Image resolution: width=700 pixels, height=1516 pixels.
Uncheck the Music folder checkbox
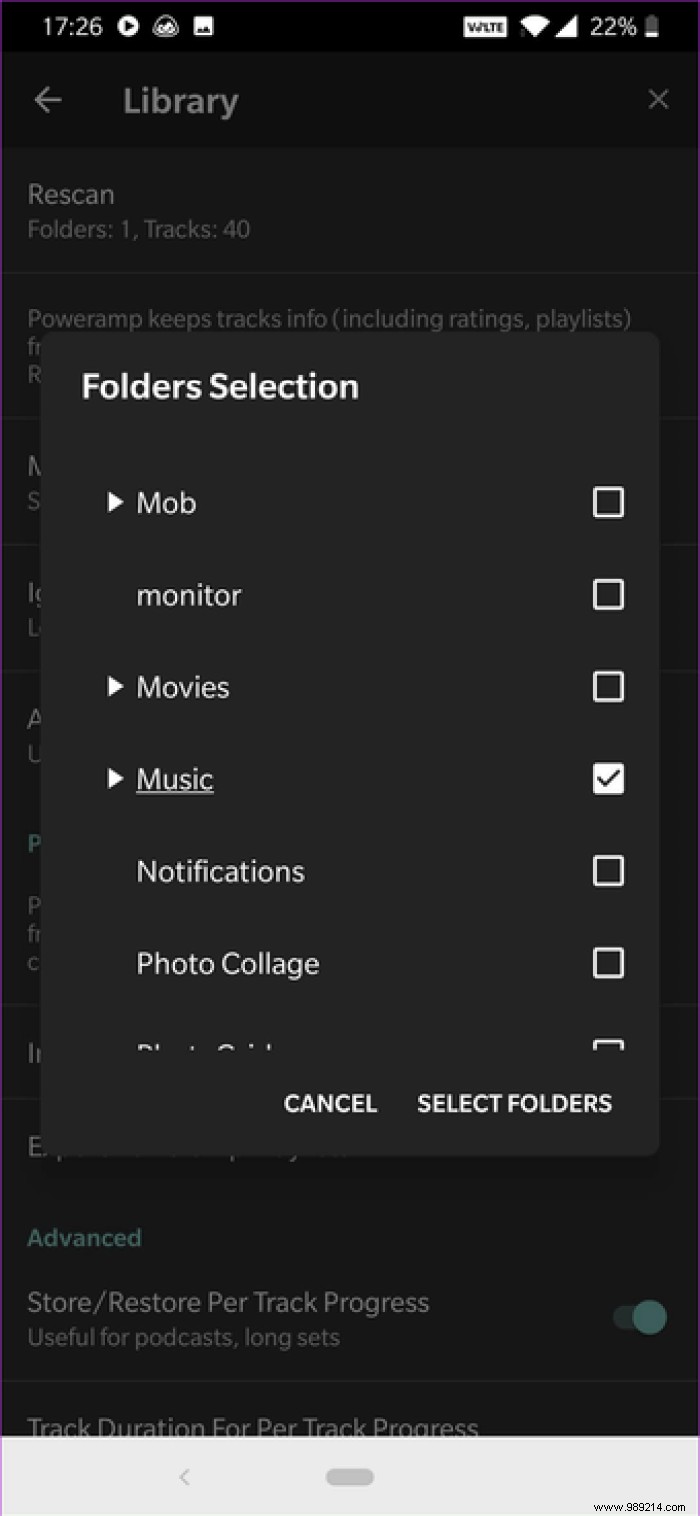tap(608, 779)
